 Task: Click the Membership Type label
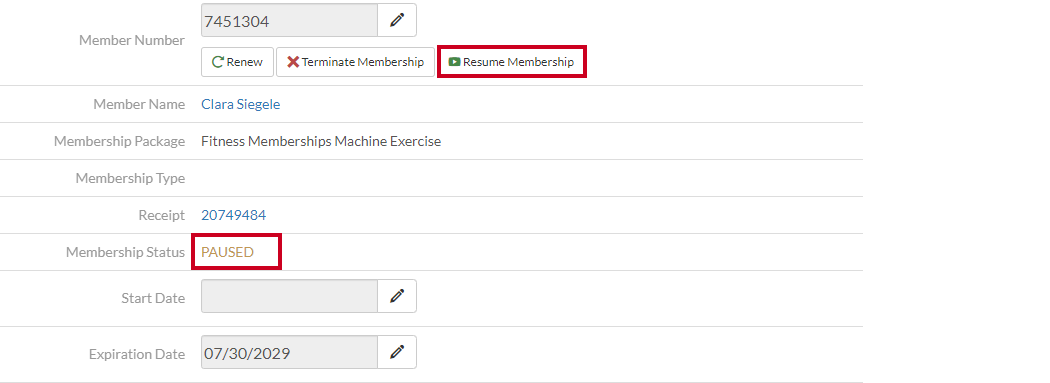(x=130, y=178)
